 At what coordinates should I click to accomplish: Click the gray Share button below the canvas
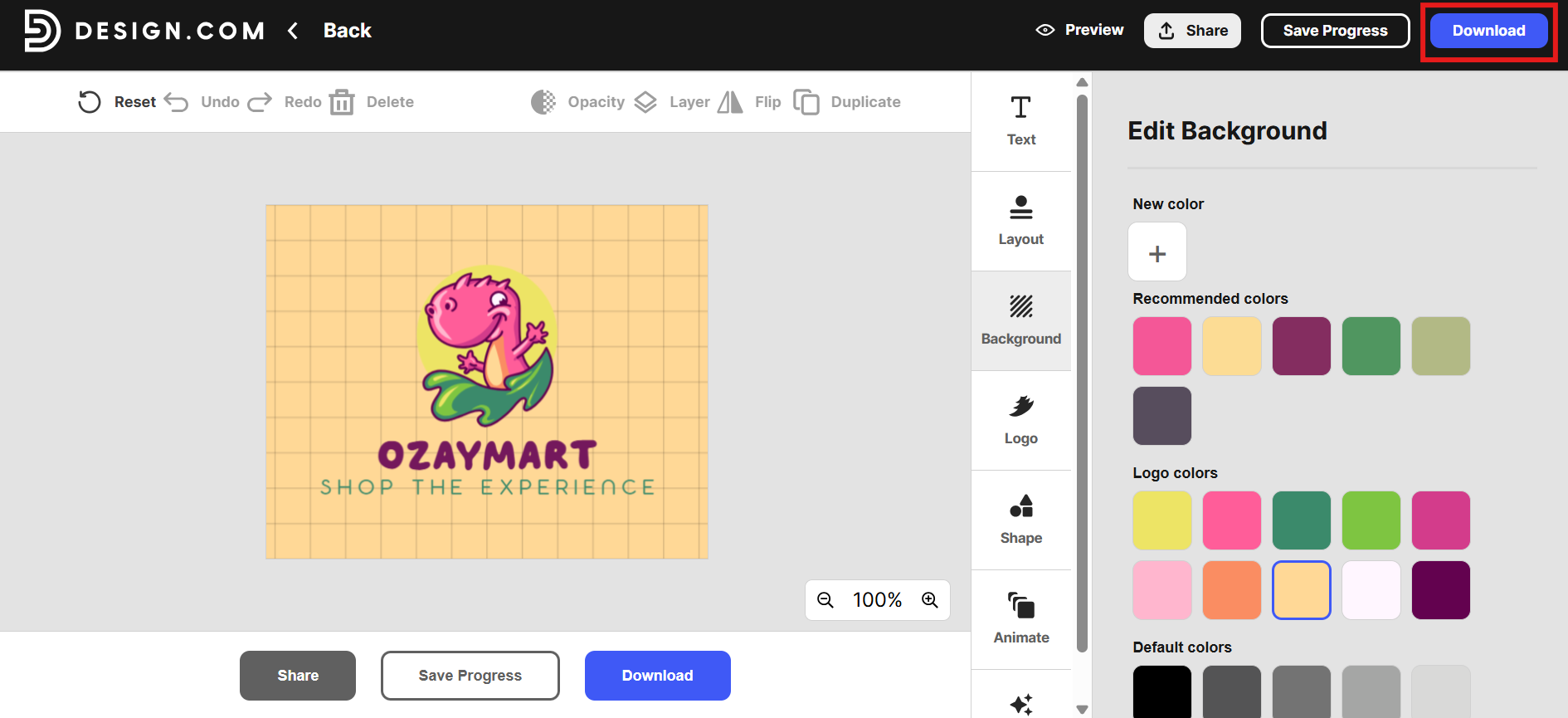(x=298, y=676)
